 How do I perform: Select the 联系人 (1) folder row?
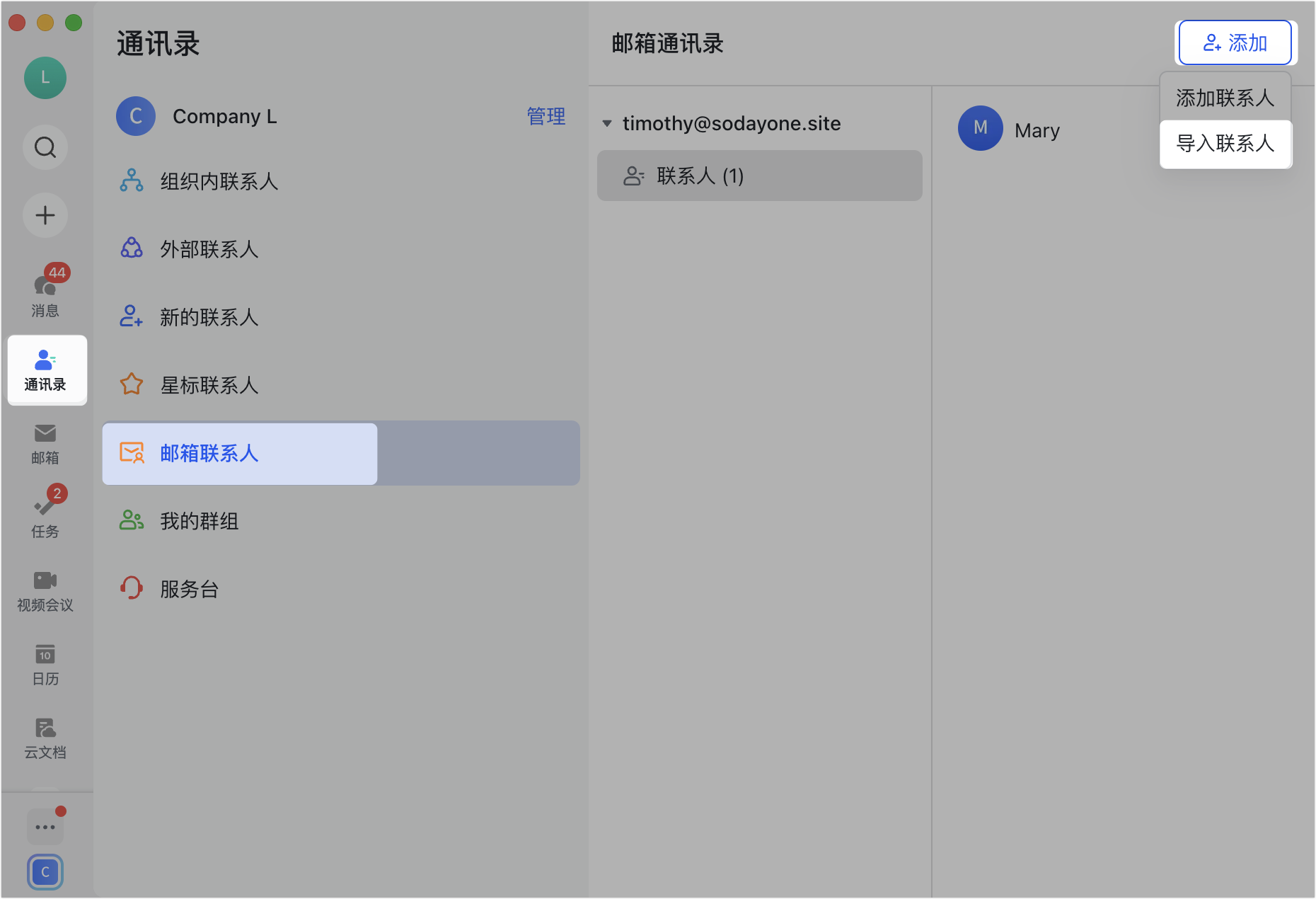760,176
